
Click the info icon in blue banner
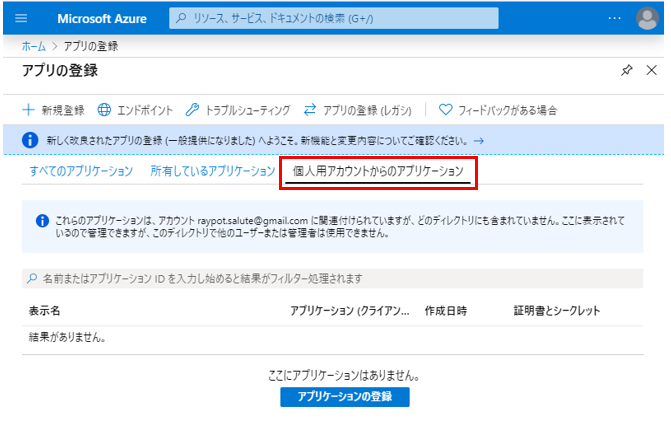pos(30,140)
